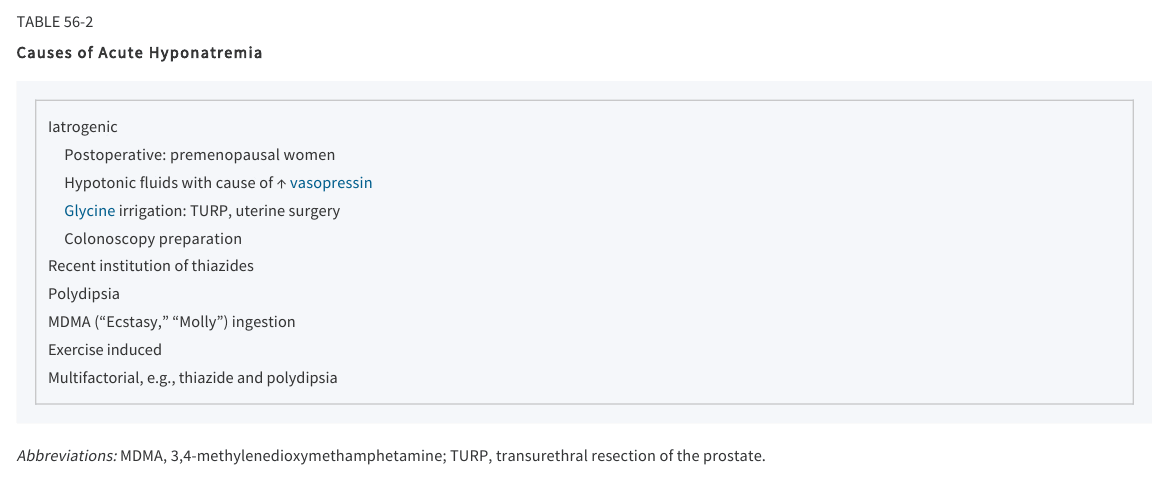1168x481 pixels.
Task: Click the word MDMA in the abbreviations footnote
Action: click(x=142, y=456)
